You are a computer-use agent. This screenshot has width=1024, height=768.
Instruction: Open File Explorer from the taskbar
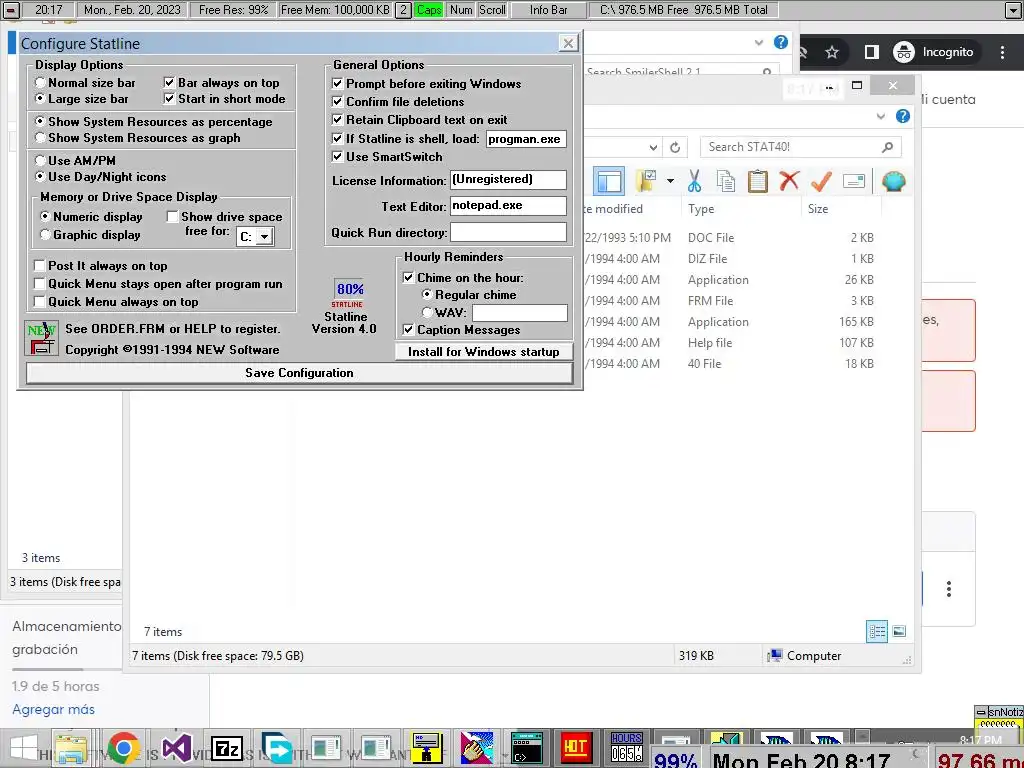click(x=71, y=748)
